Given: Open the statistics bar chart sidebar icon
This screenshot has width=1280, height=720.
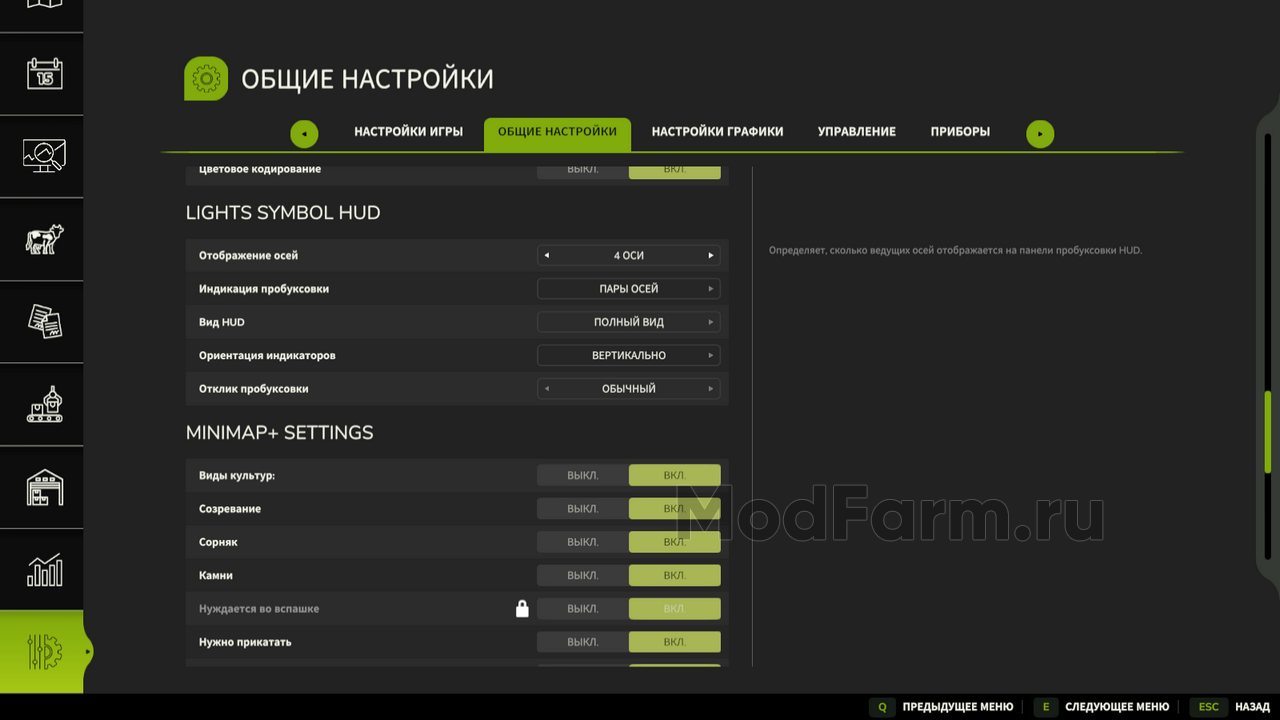Looking at the screenshot, I should 44,570.
